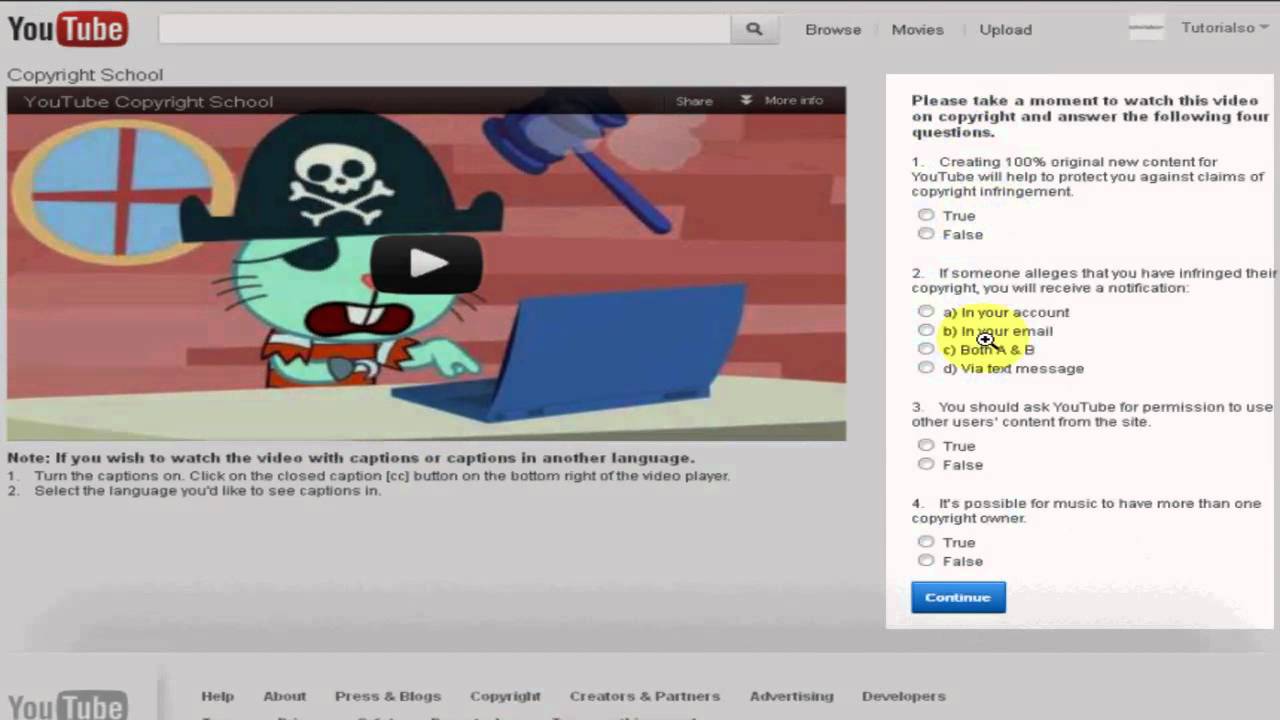Open Upload in top navigation
The image size is (1280, 720).
click(1005, 29)
